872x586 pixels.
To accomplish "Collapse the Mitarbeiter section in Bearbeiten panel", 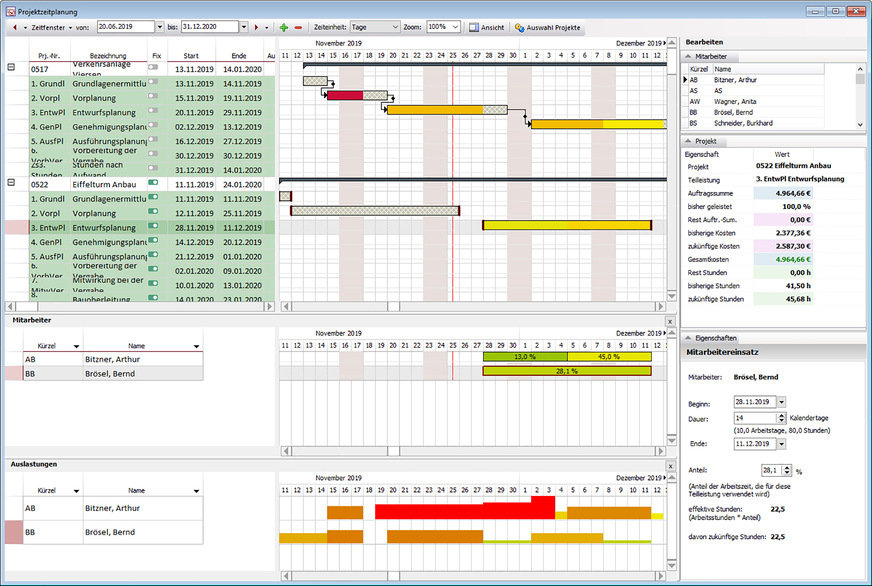I will point(688,56).
